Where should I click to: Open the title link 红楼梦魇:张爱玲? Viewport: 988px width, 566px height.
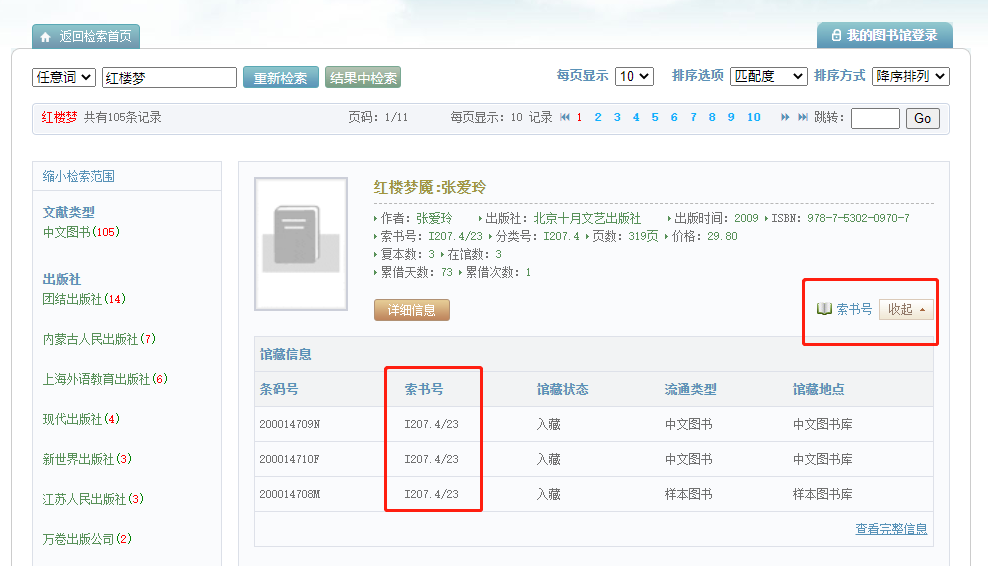[430, 187]
